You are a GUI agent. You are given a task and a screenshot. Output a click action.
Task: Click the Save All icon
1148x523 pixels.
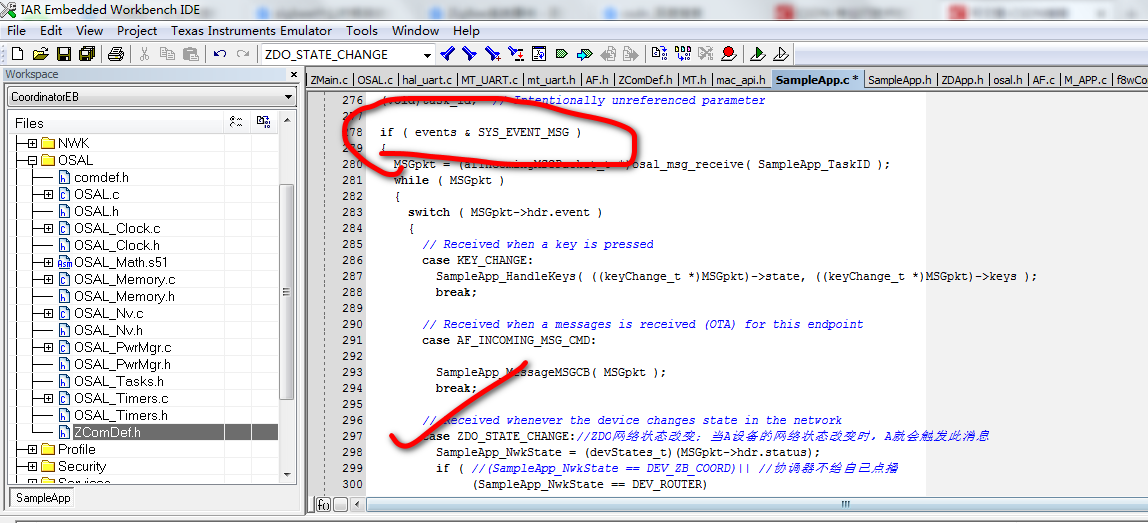click(x=86, y=54)
